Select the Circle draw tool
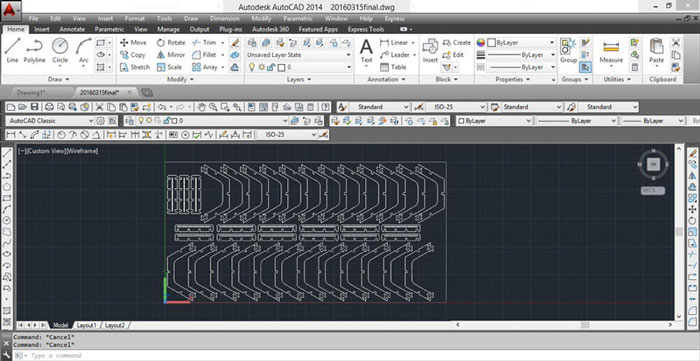Viewport: 700px width, 361px height. 60,50
